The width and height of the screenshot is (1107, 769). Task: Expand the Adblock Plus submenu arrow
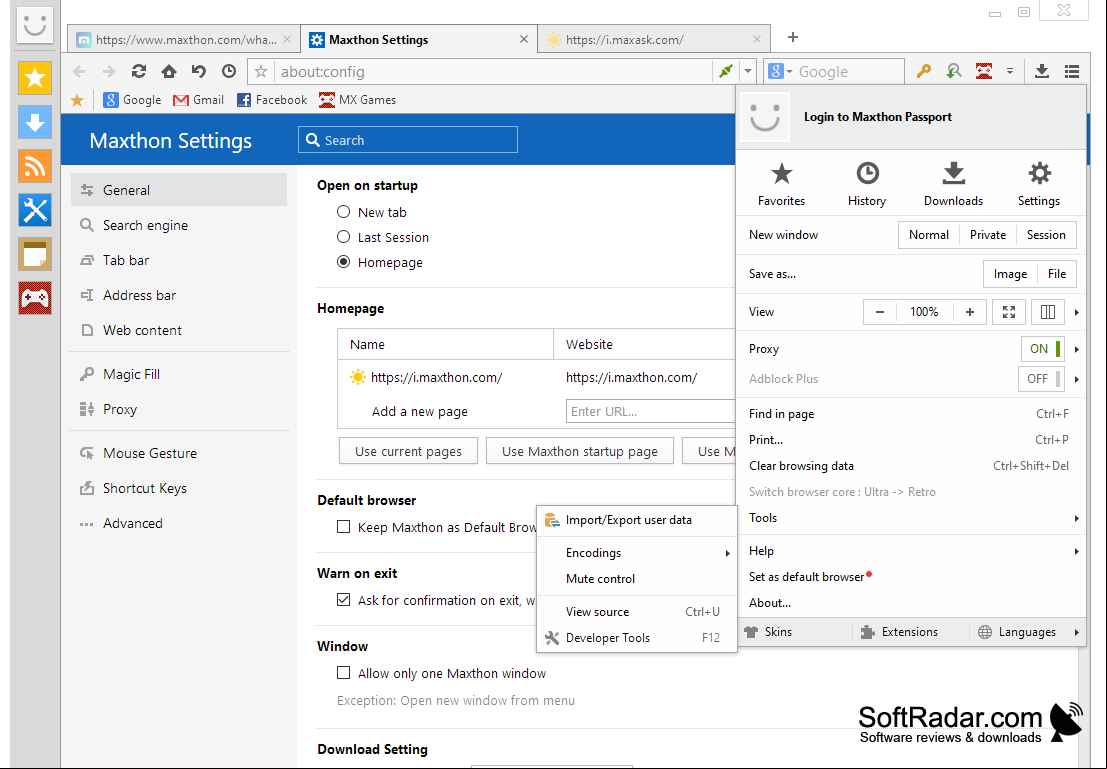1077,379
